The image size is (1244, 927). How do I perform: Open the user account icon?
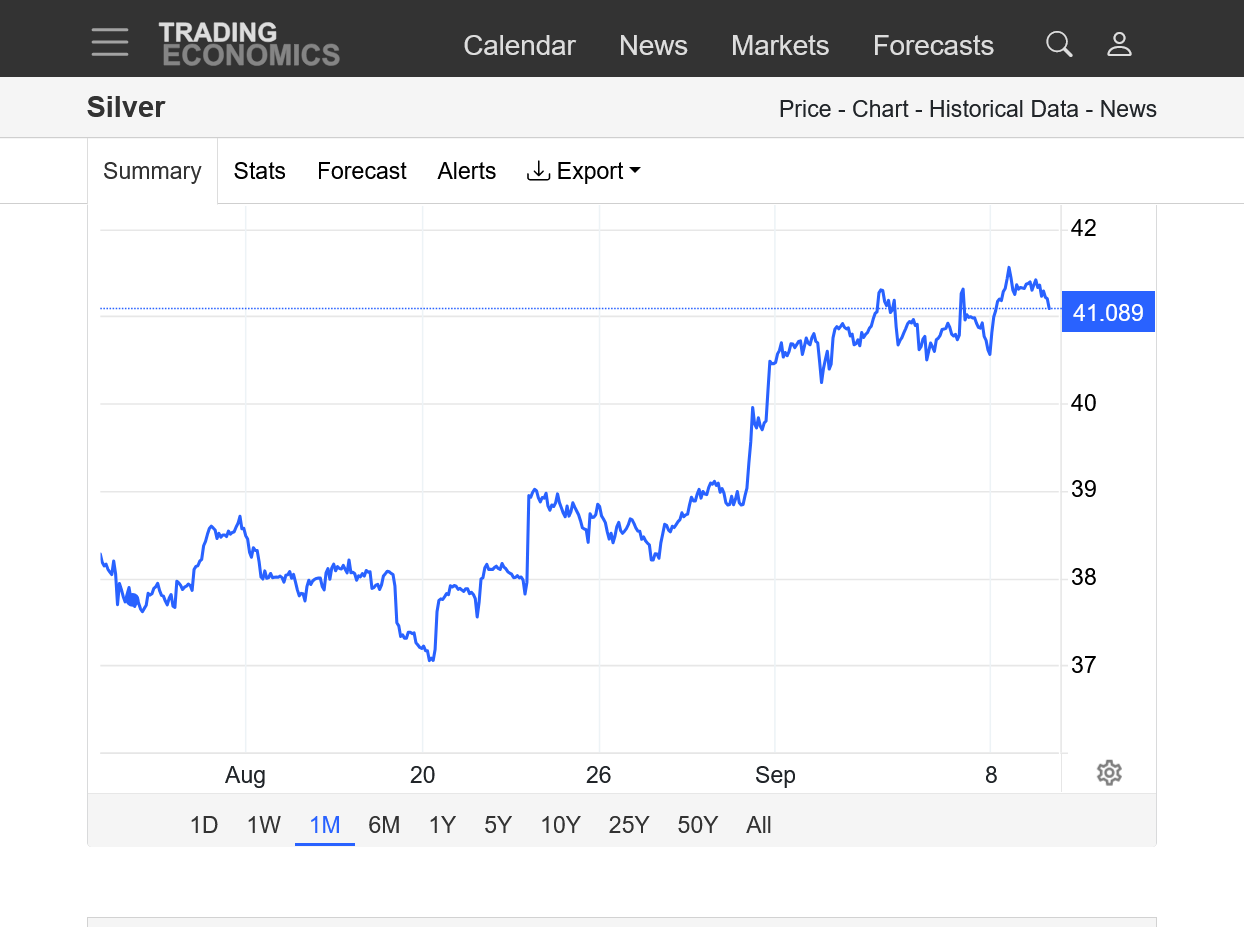[x=1119, y=44]
